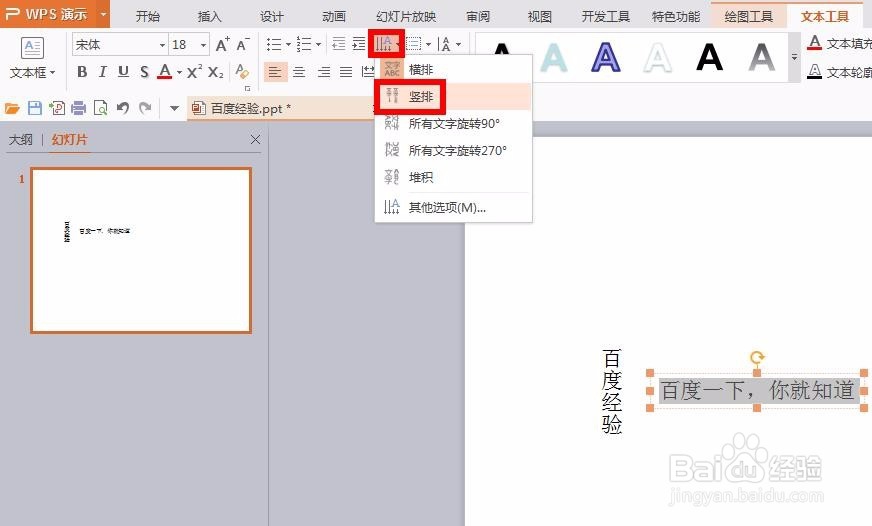
Task: Toggle bold formatting
Action: point(82,72)
